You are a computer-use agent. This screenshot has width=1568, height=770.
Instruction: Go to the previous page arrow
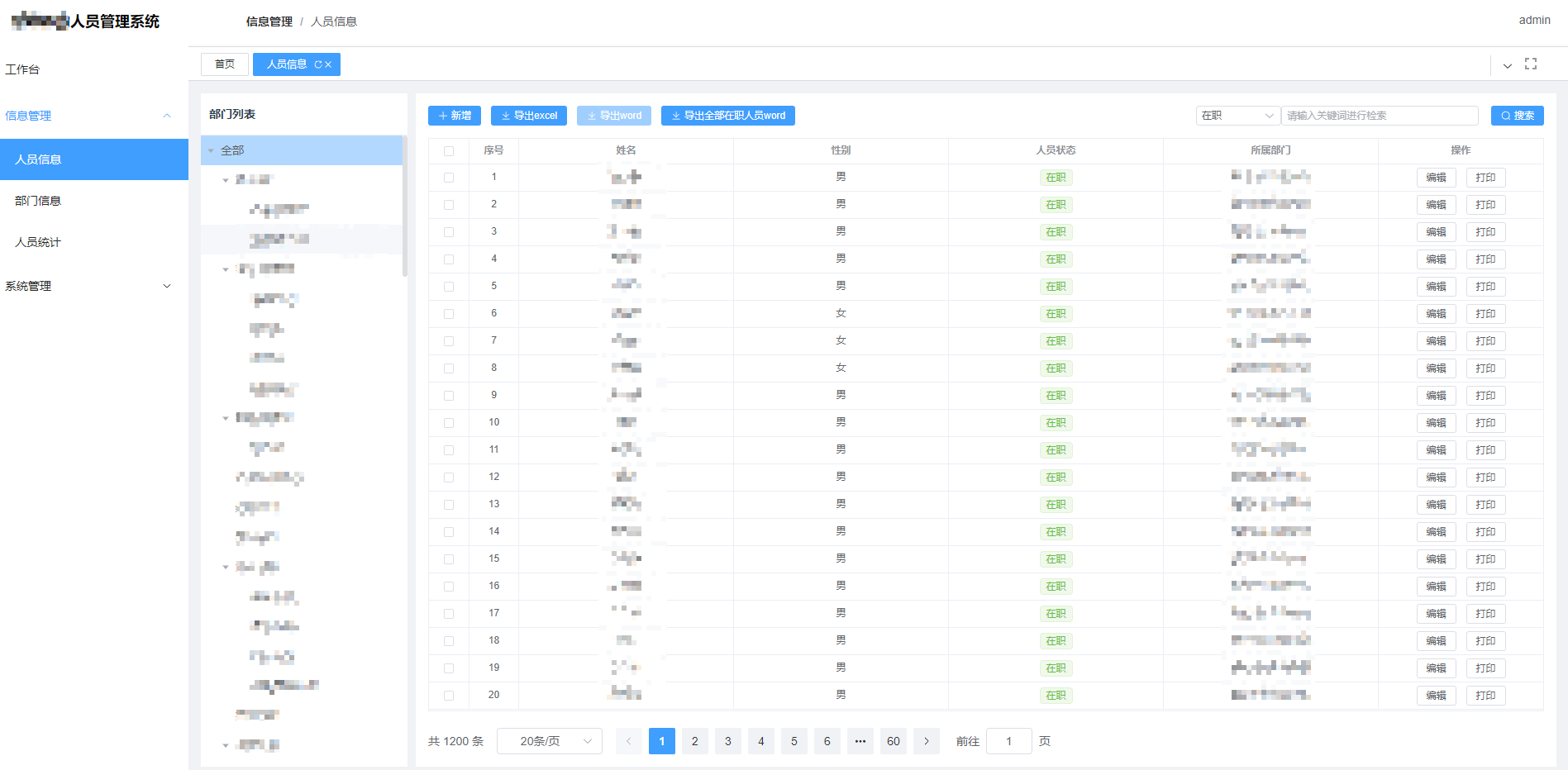coord(629,741)
